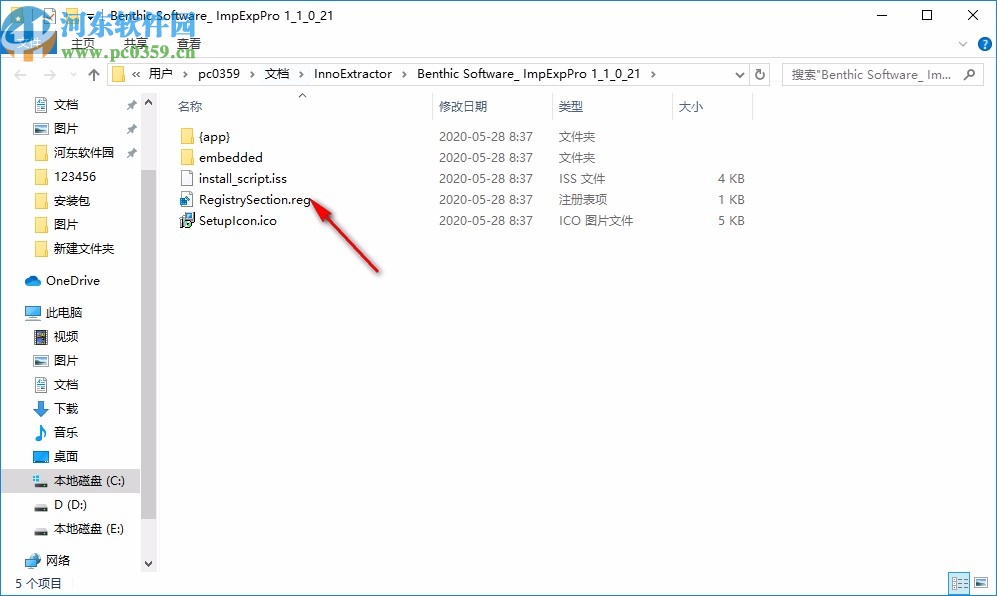
Task: Open the install_script.iss file
Action: tap(238, 178)
